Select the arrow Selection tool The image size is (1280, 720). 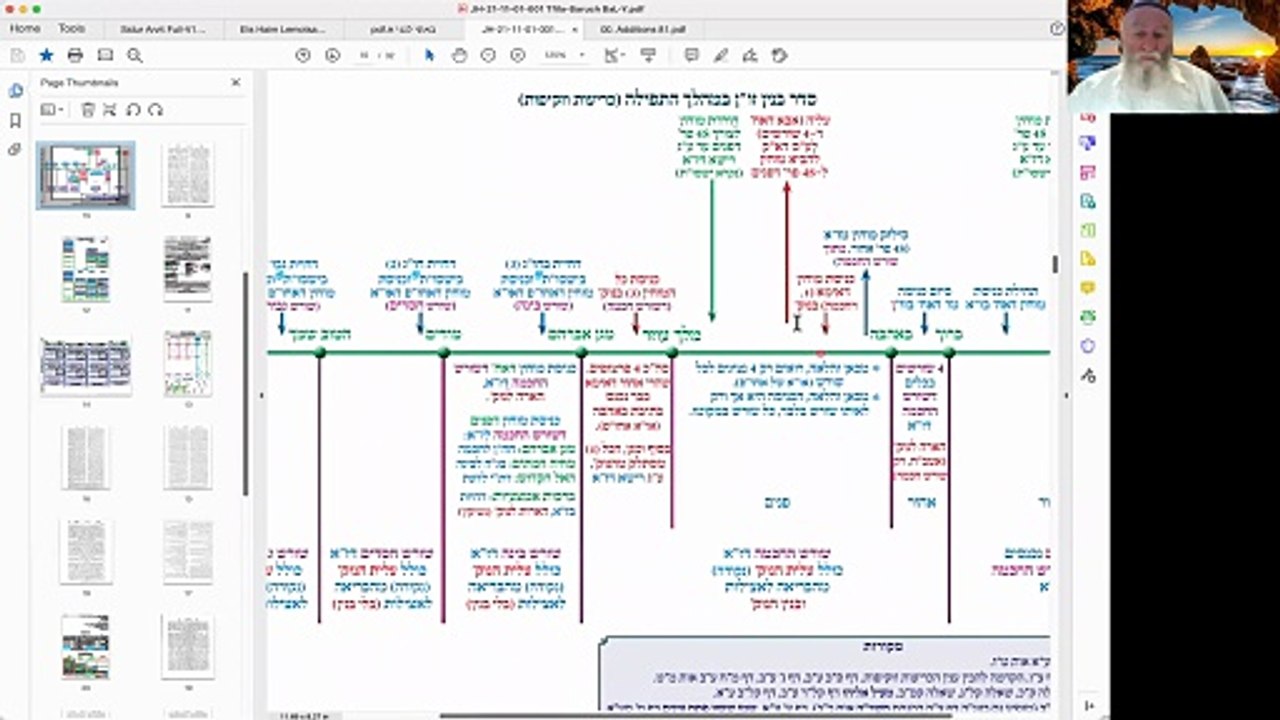click(x=430, y=55)
